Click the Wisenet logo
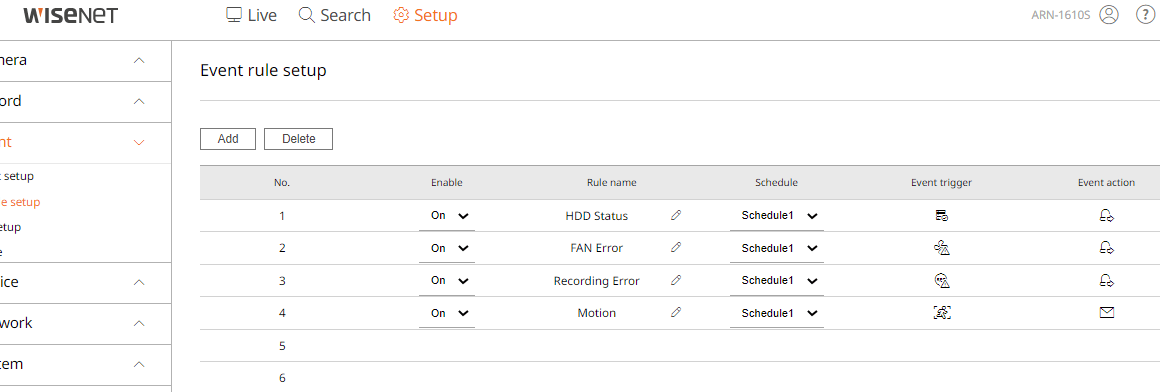Viewport: 1160px width, 392px height. coord(70,16)
